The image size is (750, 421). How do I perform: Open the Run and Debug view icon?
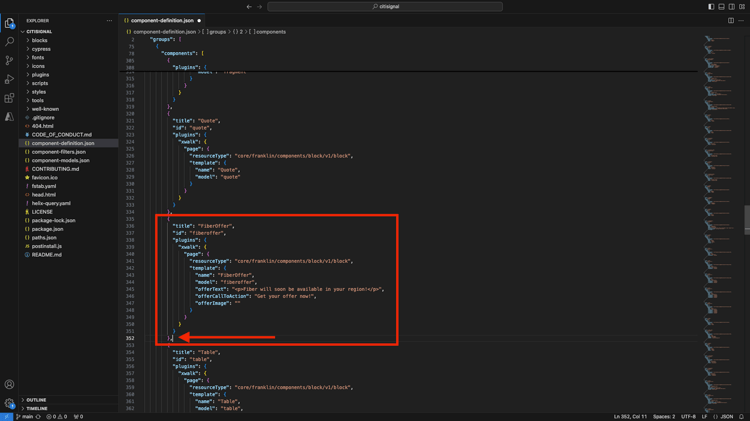coord(9,79)
